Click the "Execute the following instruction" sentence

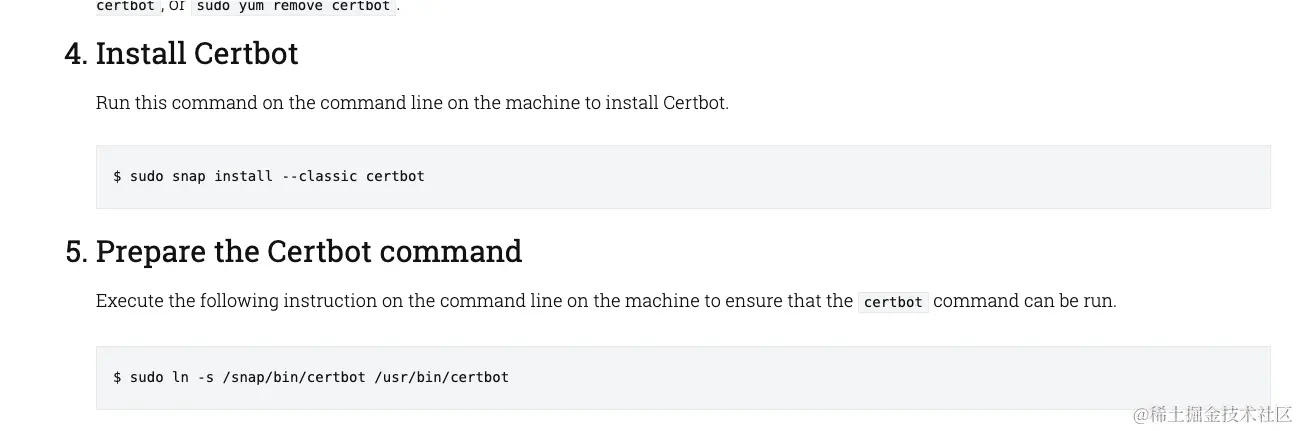coord(606,301)
